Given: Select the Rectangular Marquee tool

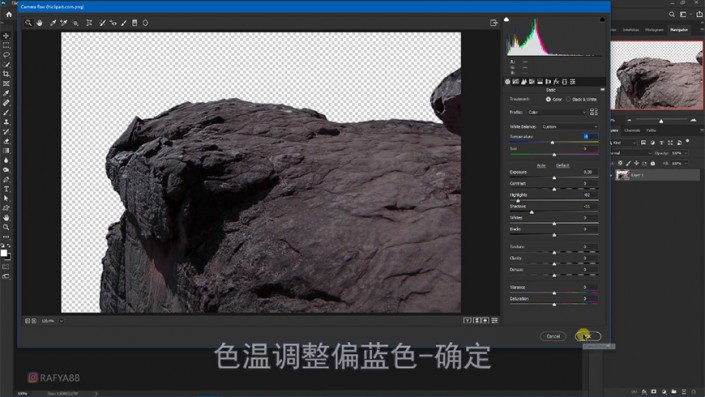Looking at the screenshot, I should tap(6, 45).
